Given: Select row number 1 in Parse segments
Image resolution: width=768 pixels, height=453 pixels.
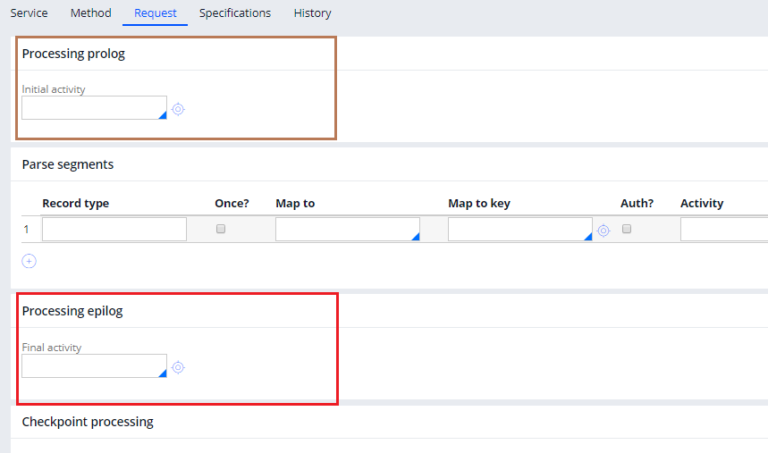Looking at the screenshot, I should [x=26, y=229].
